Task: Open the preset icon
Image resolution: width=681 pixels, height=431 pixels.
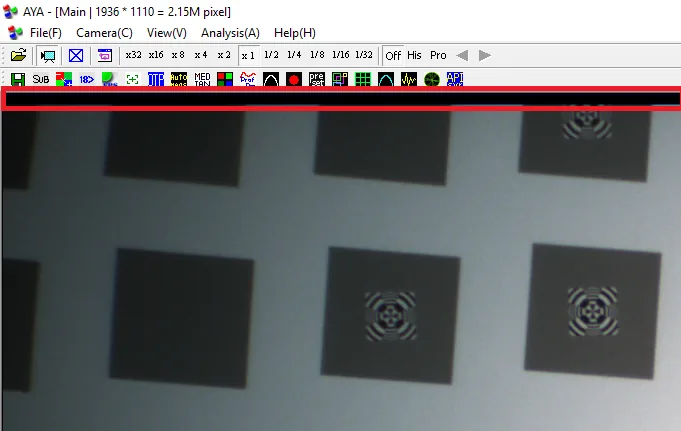Action: click(x=317, y=79)
